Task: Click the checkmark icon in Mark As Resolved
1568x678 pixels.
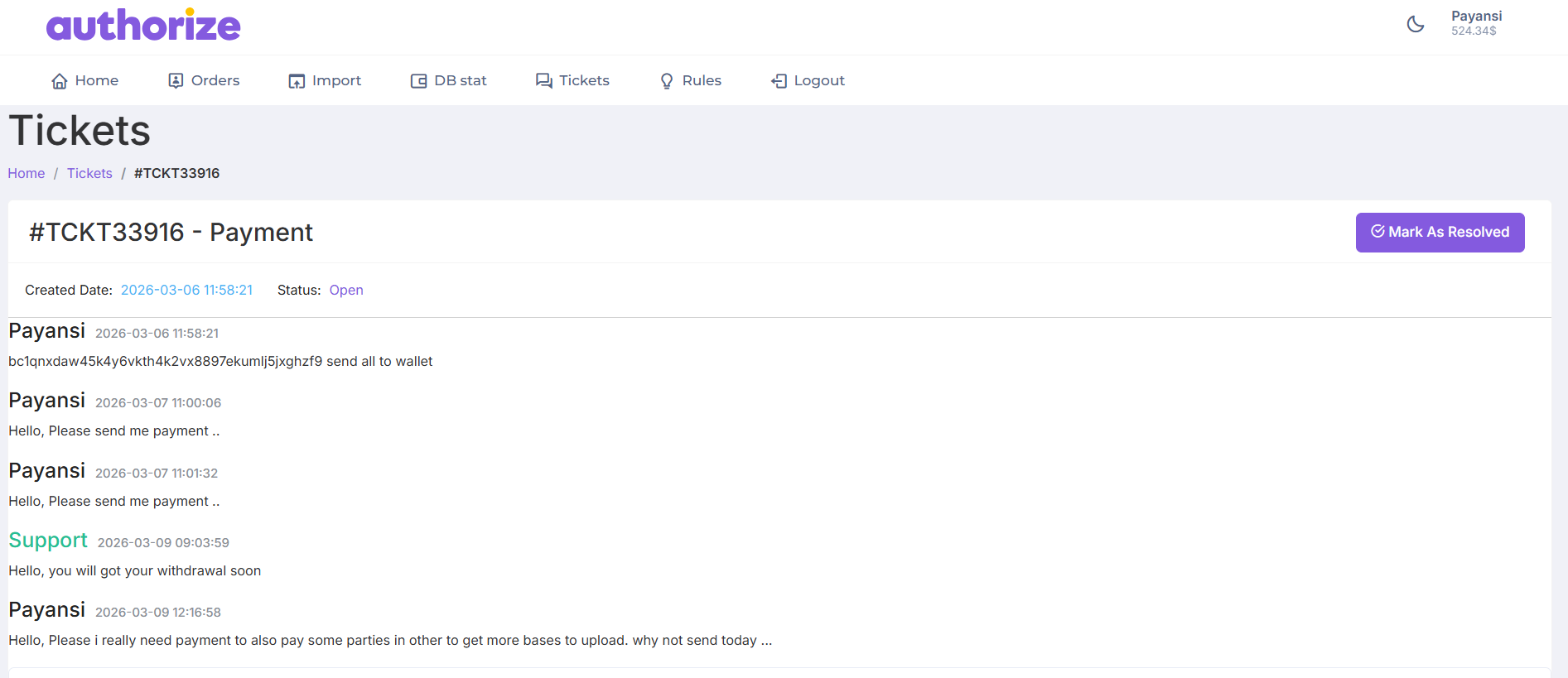Action: [1377, 232]
